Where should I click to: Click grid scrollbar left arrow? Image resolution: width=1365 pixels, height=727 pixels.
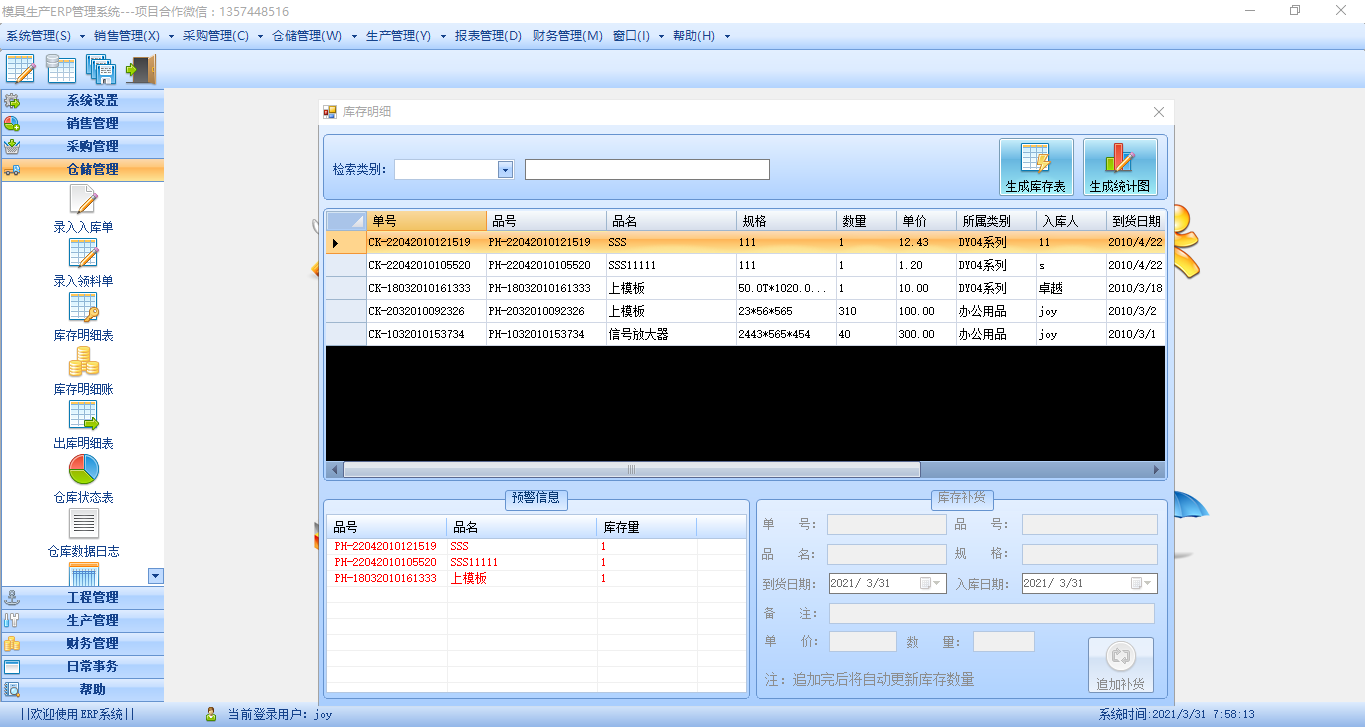point(334,470)
